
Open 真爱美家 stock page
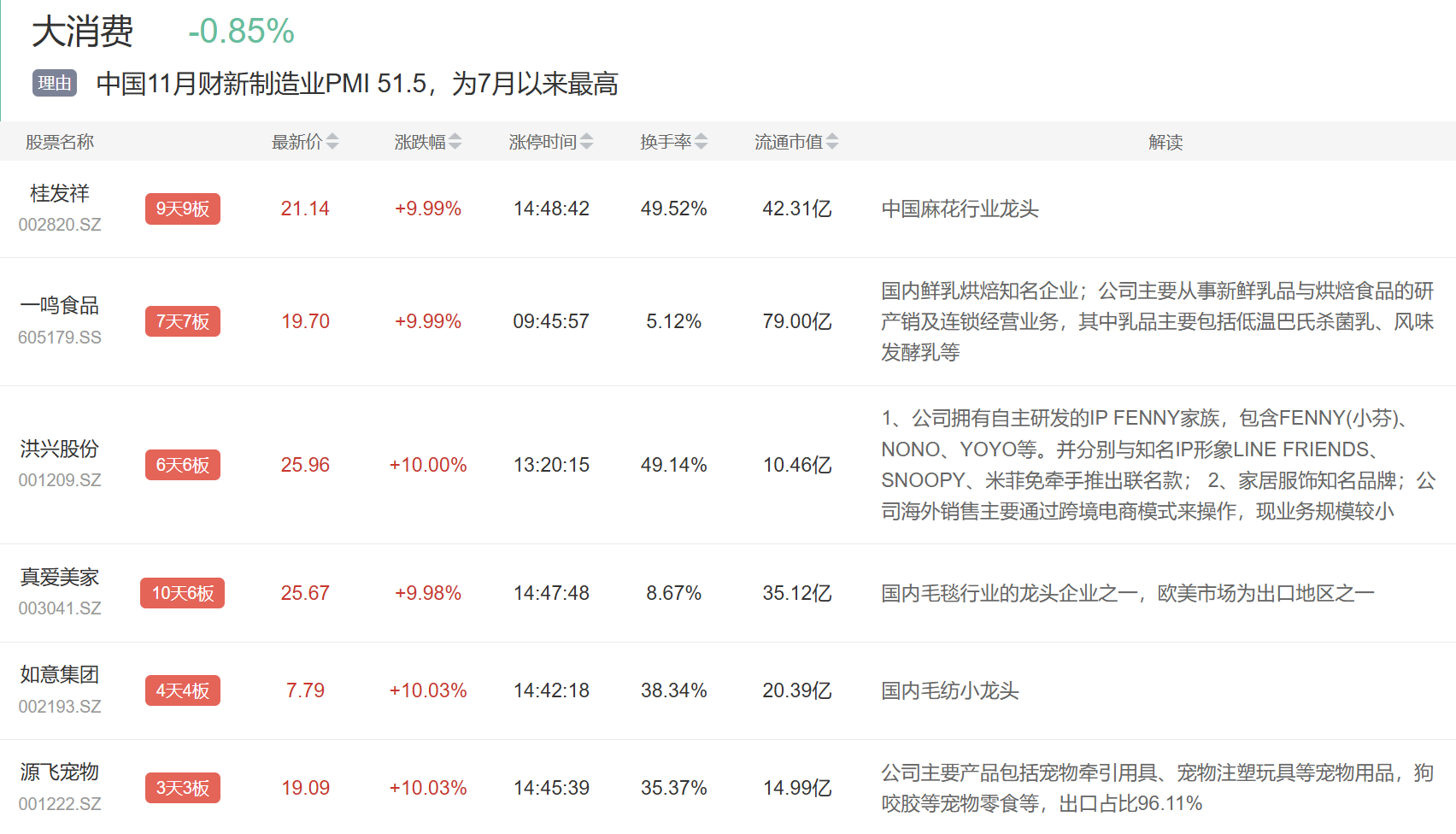[x=60, y=578]
